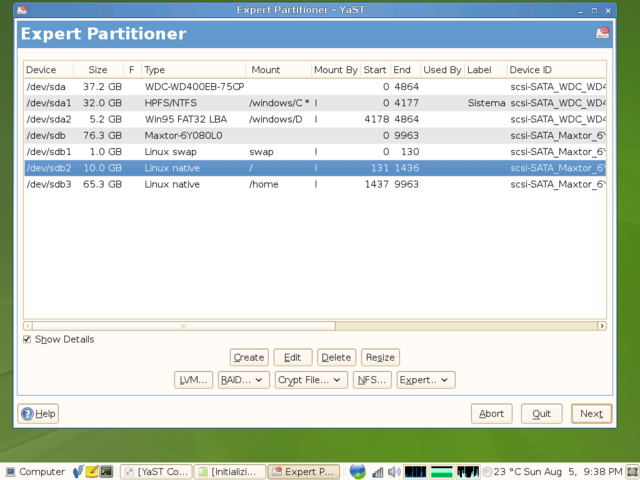Image resolution: width=640 pixels, height=480 pixels.
Task: Click the YaST icon in the window title bar
Action: 22,9
